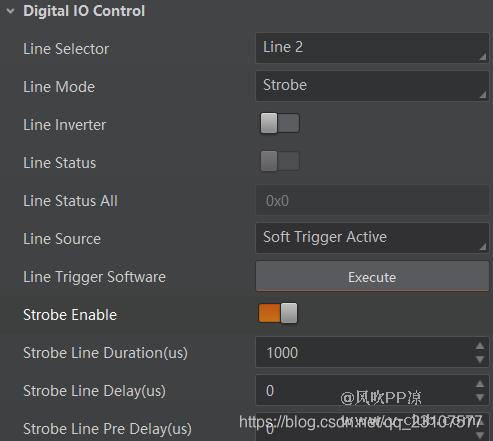Open the Line Selector dropdown

coord(372,48)
